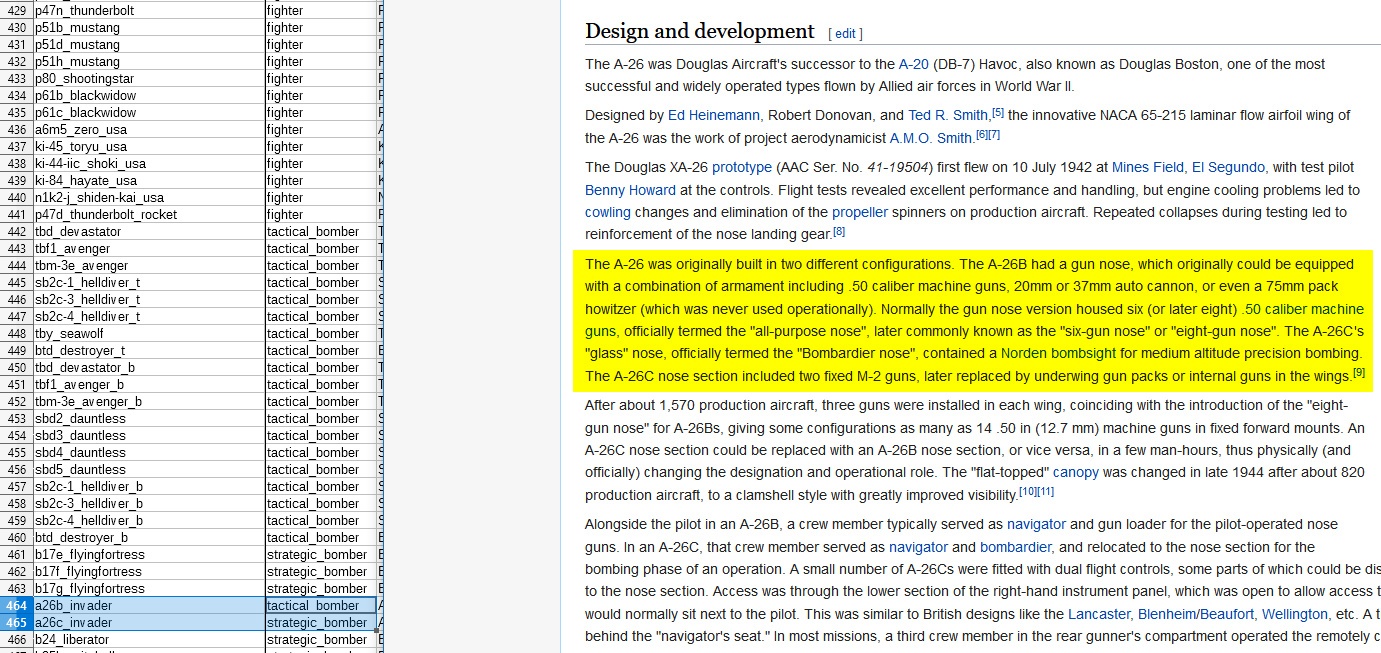This screenshot has width=1381, height=653.
Task: Select row header 464
Action: (16, 606)
